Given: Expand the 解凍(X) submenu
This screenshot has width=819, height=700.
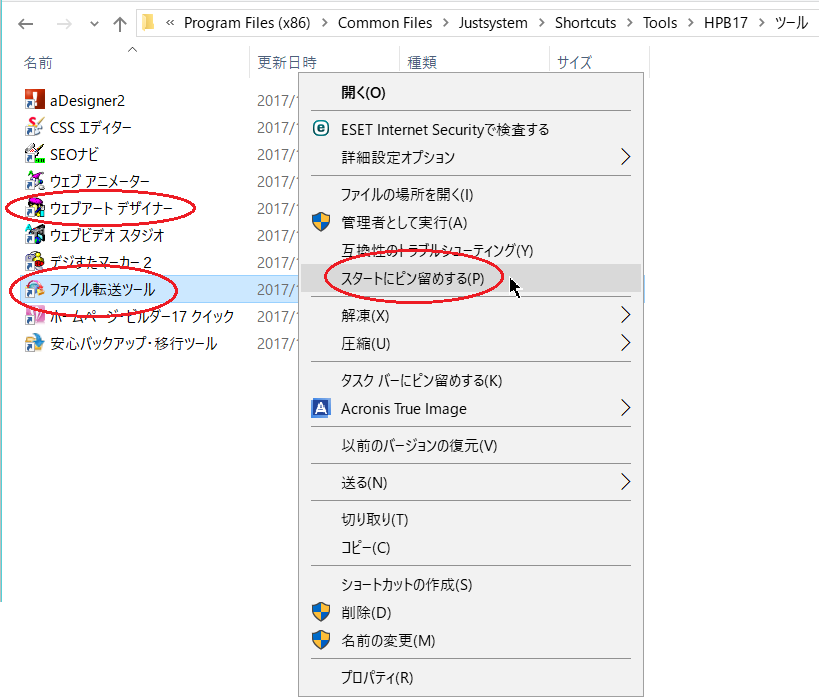Looking at the screenshot, I should pyautogui.click(x=625, y=315).
